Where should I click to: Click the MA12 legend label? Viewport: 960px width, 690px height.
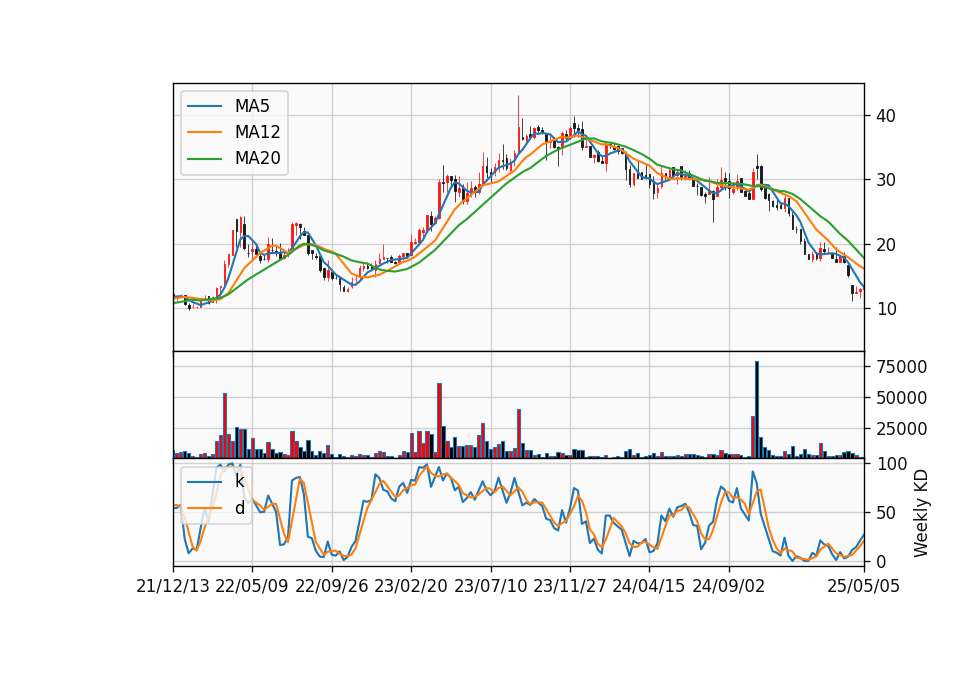click(257, 132)
